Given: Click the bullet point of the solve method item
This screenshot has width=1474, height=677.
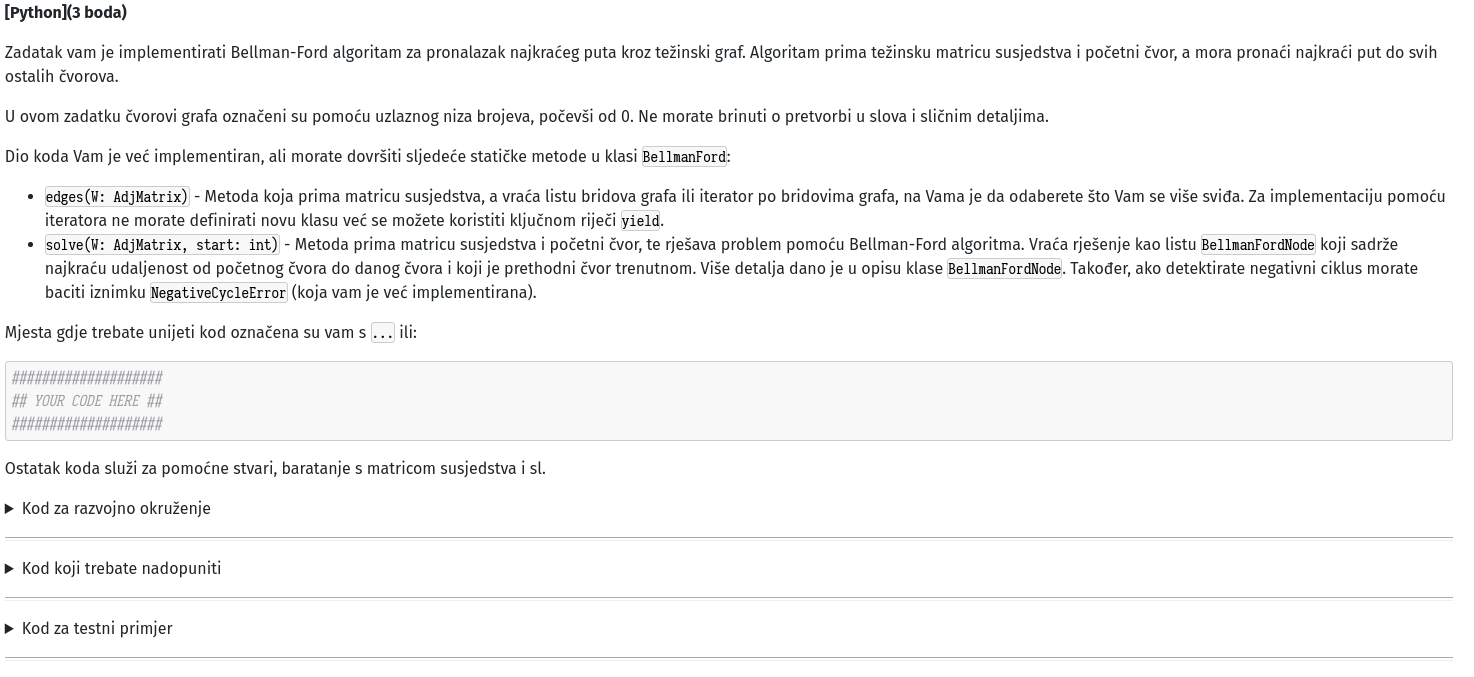Looking at the screenshot, I should pos(35,245).
